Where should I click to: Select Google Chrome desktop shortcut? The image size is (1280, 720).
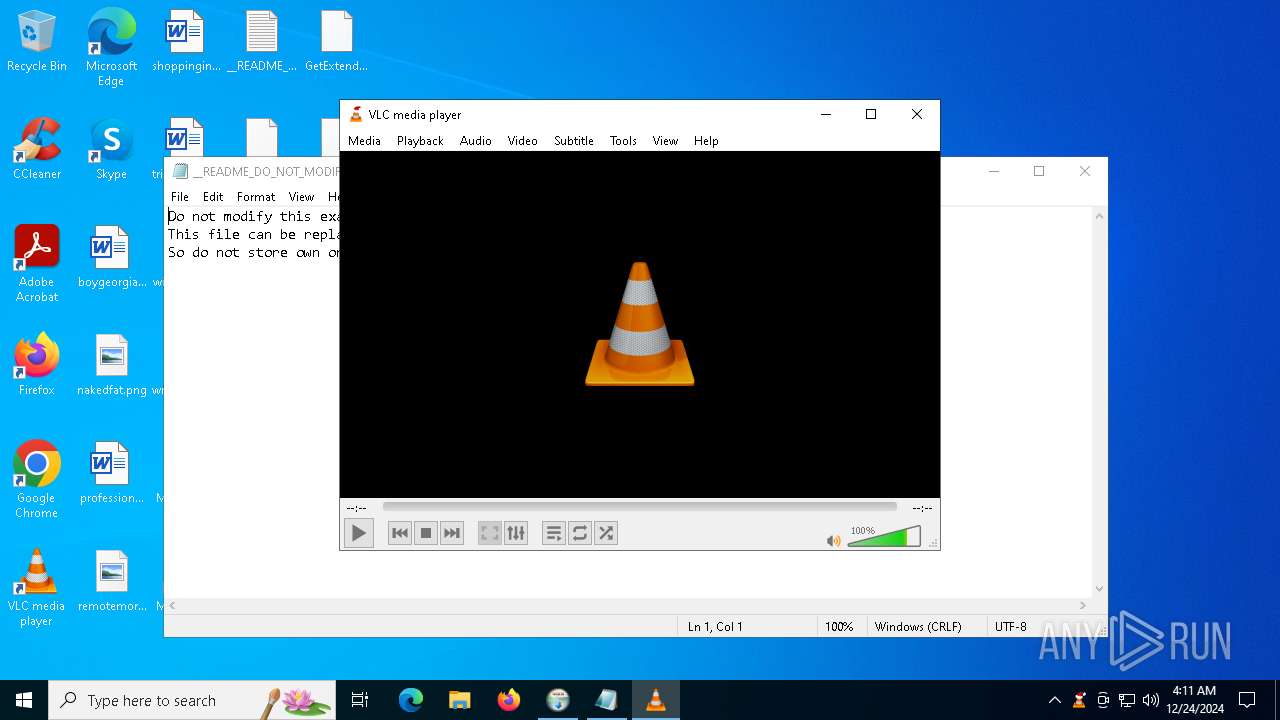[x=37, y=479]
